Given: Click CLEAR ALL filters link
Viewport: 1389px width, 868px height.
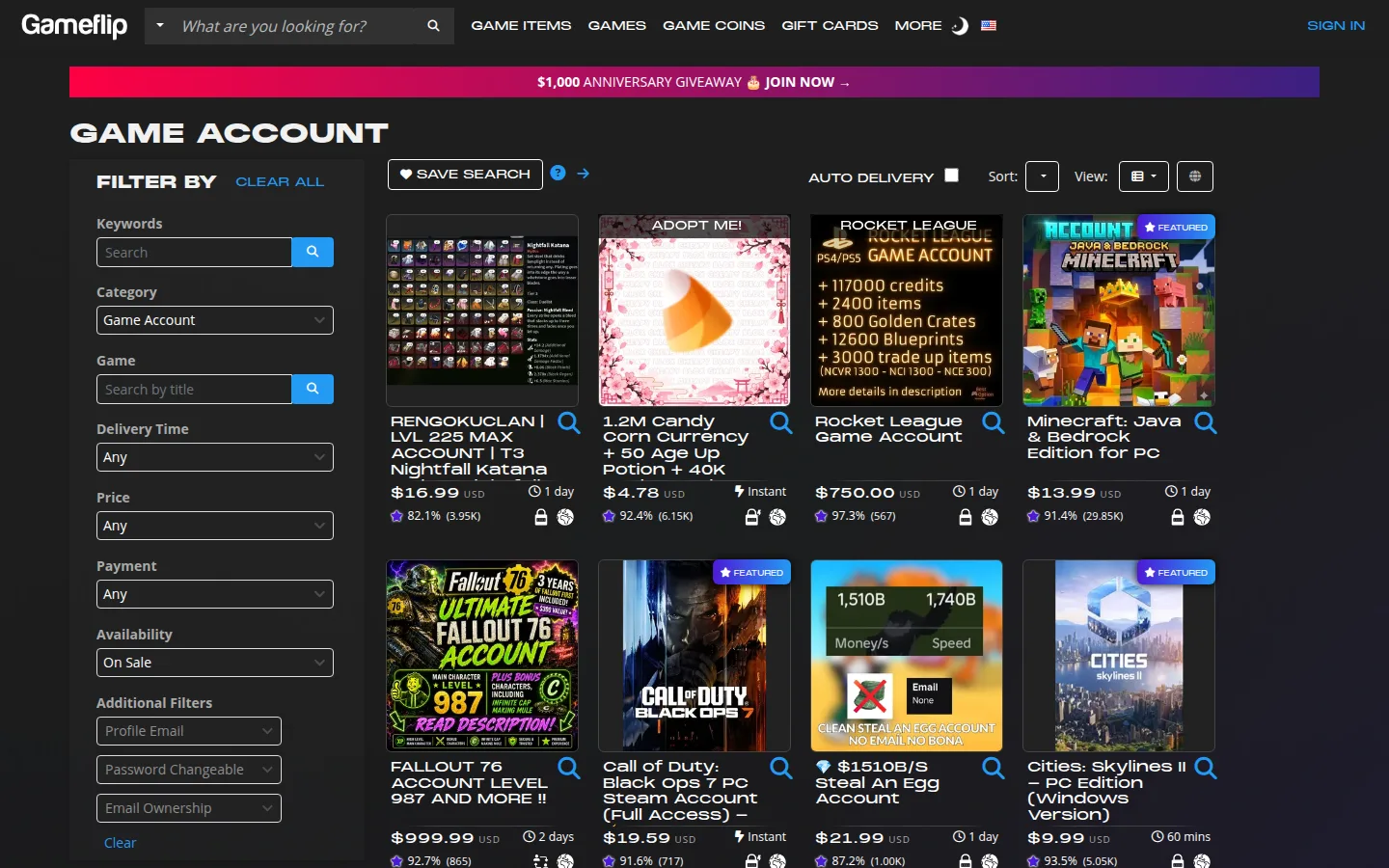Looking at the screenshot, I should [280, 182].
